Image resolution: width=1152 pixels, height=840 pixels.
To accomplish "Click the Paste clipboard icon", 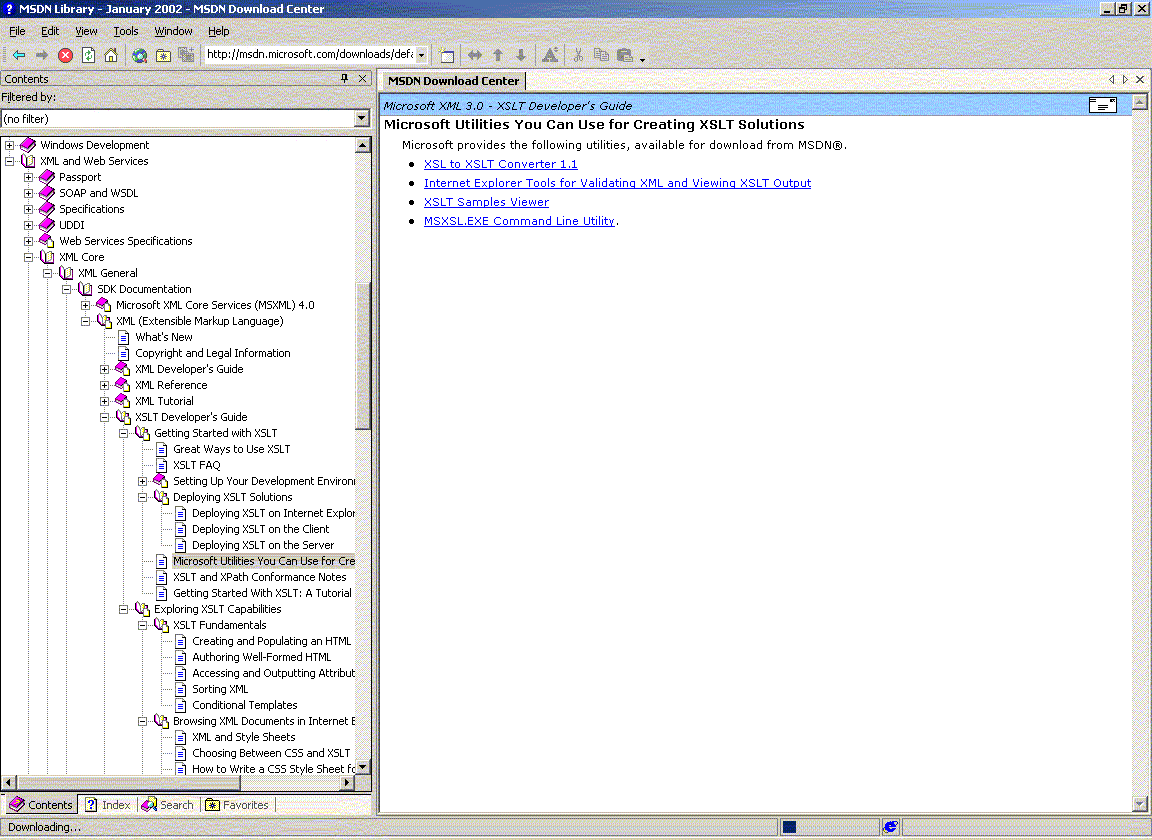I will pos(624,55).
